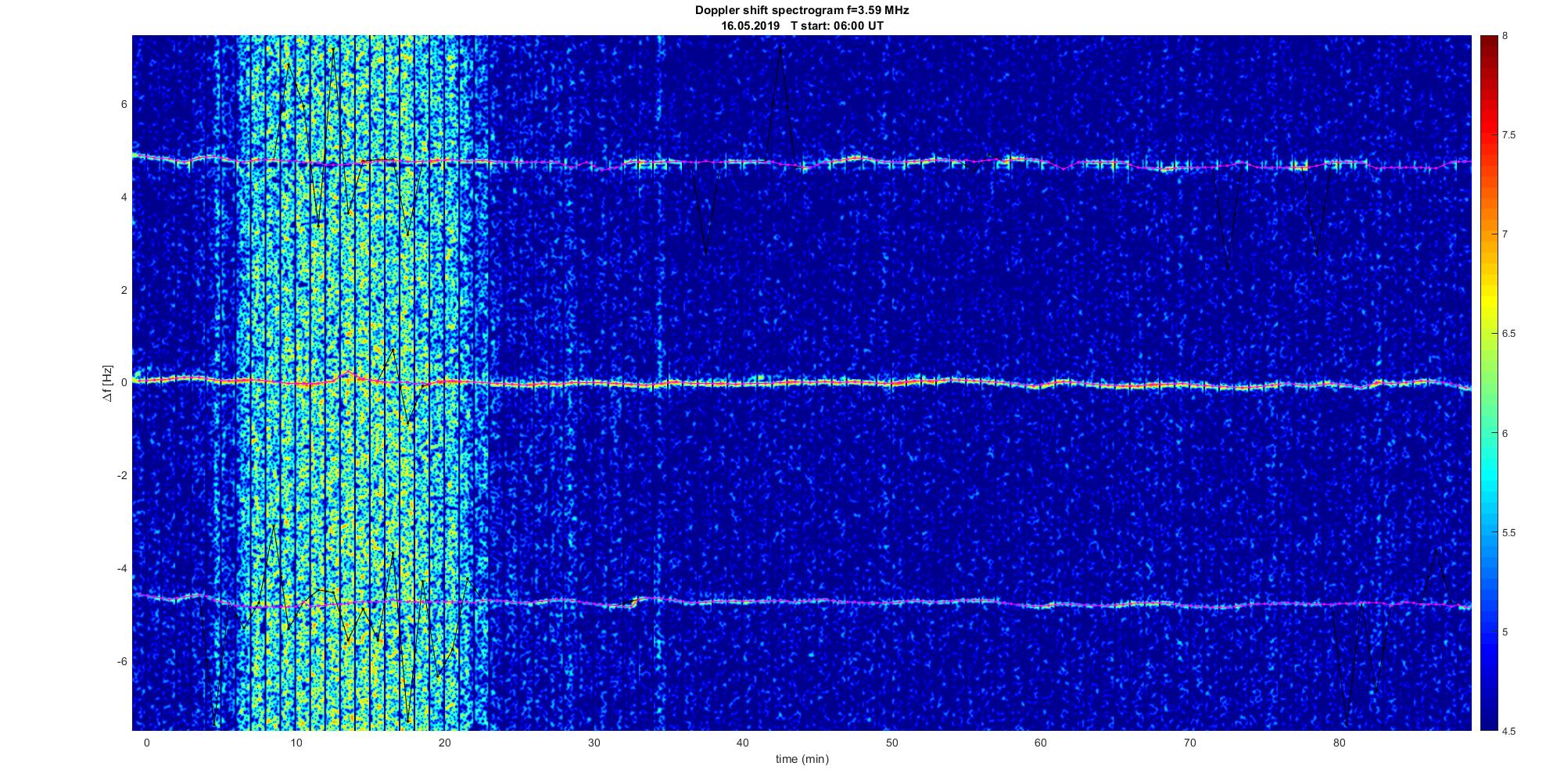Click the x-axis tick label '30'

(594, 743)
